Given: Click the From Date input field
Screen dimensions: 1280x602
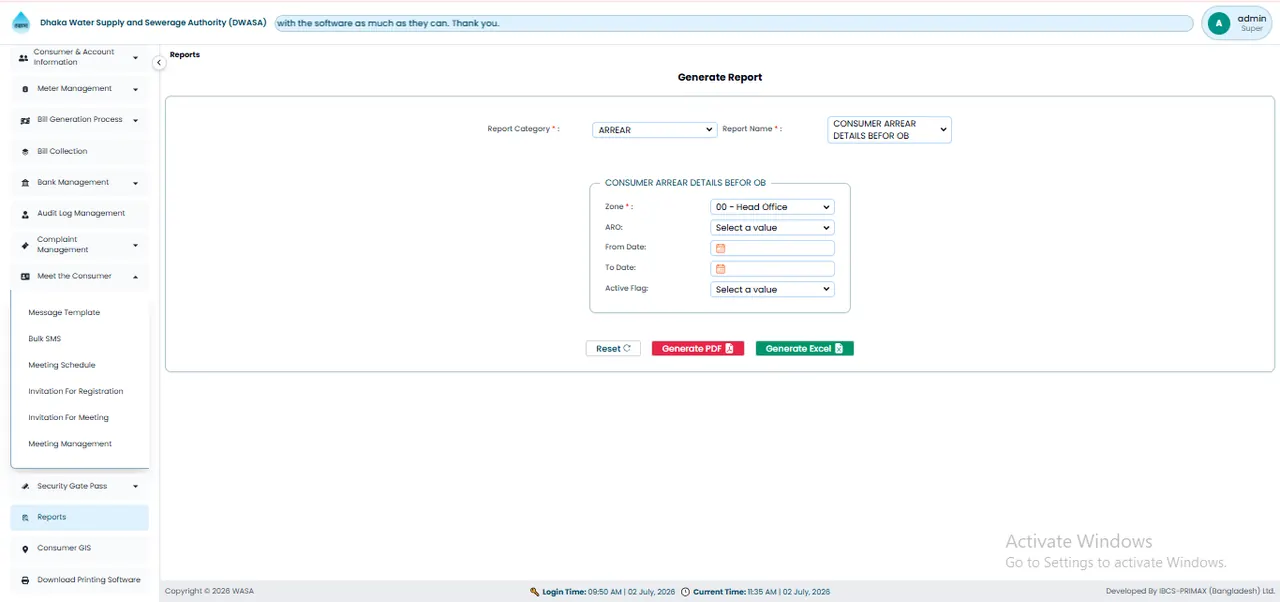Looking at the screenshot, I should (x=772, y=248).
